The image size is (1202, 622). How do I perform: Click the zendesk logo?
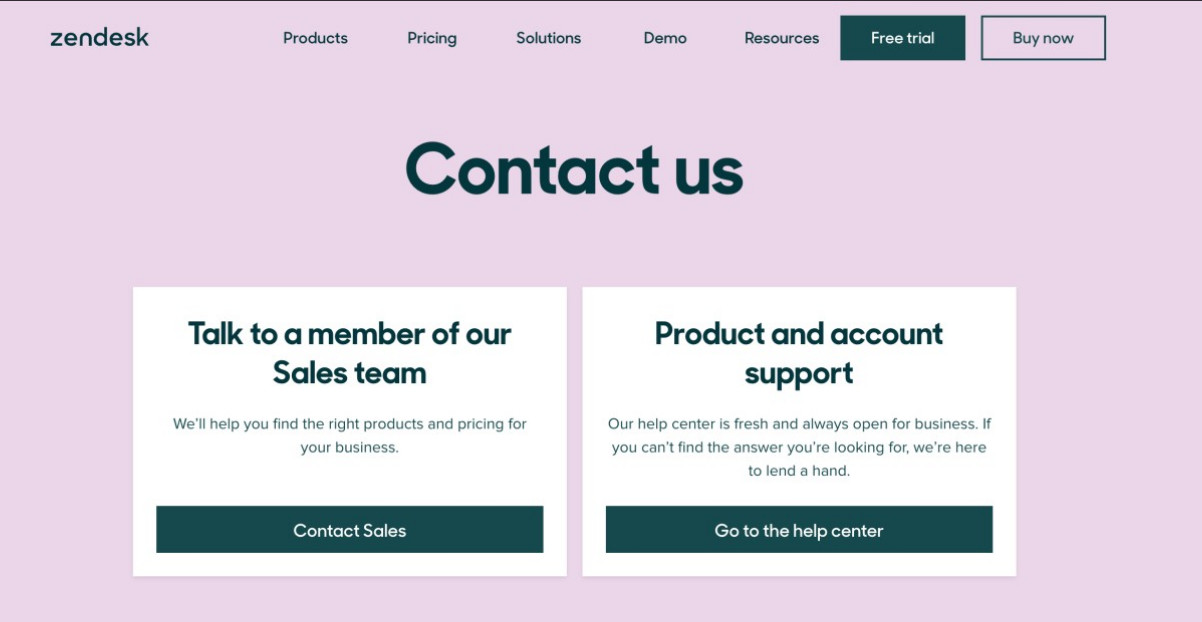pyautogui.click(x=99, y=38)
